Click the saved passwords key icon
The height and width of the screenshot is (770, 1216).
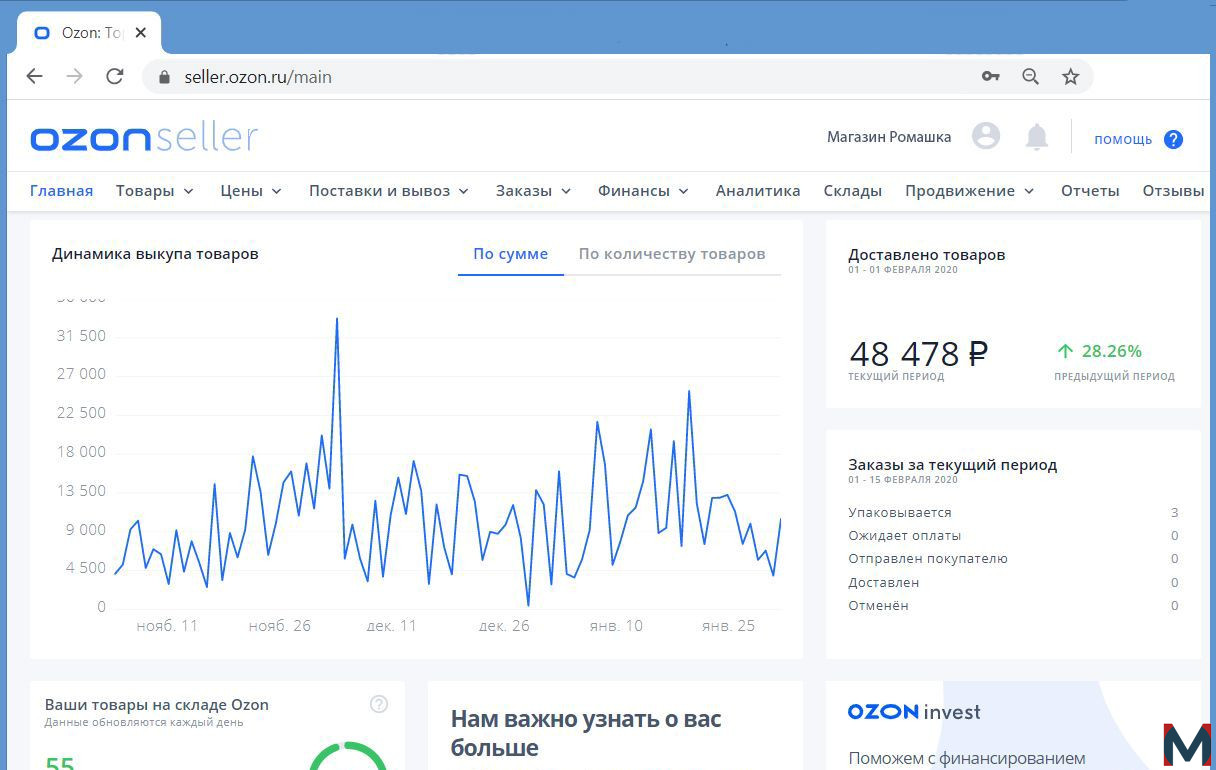[x=991, y=77]
